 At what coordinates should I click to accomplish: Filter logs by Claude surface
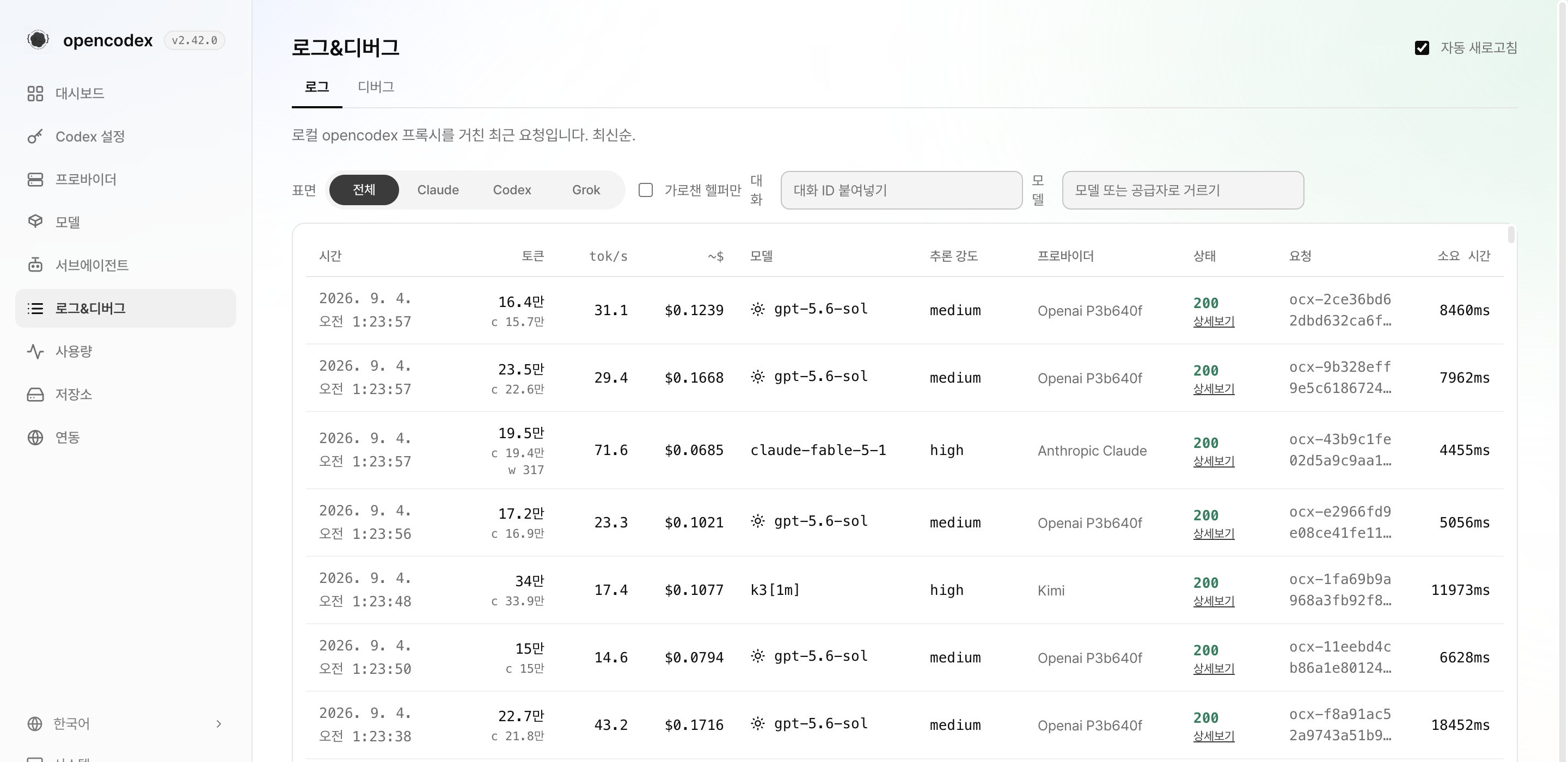tap(438, 190)
